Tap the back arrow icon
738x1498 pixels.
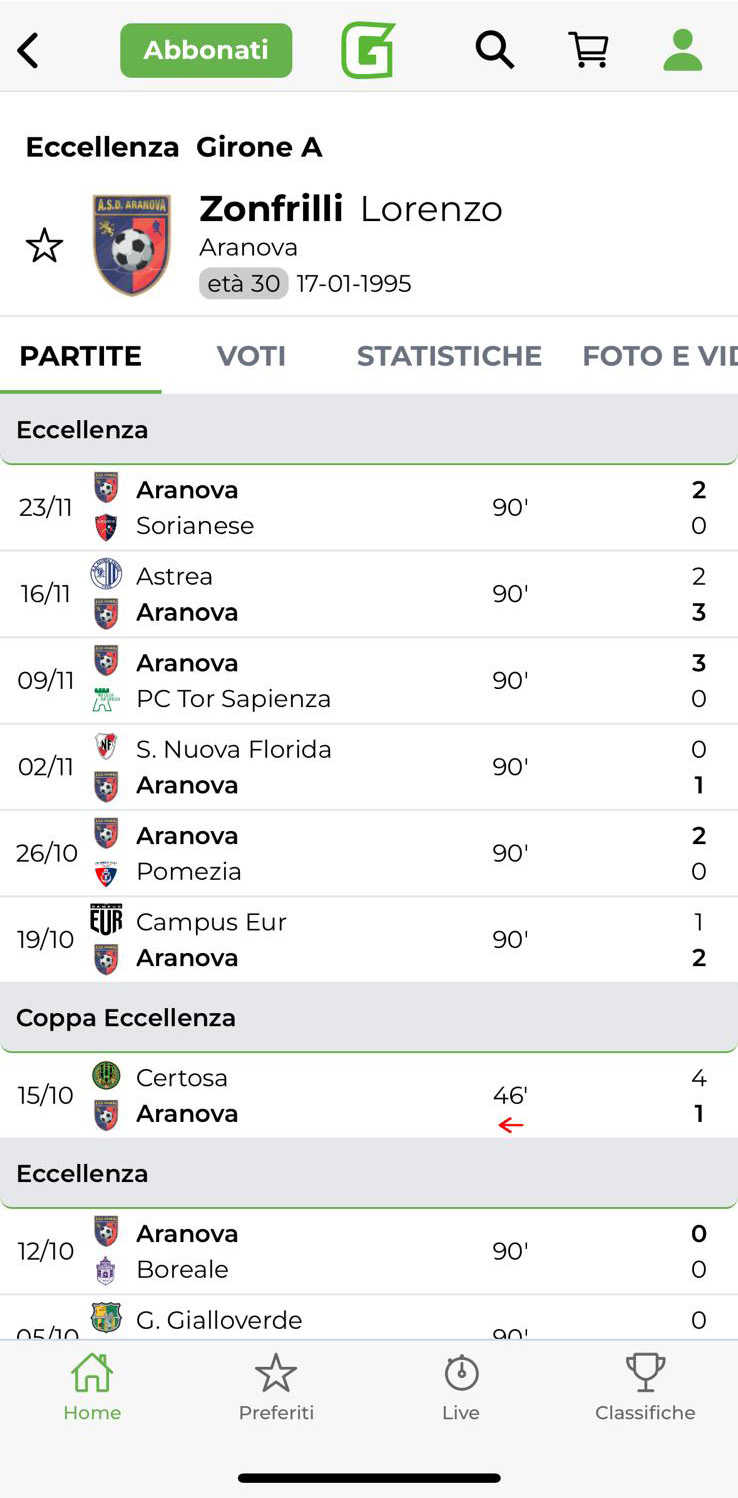pos(29,50)
